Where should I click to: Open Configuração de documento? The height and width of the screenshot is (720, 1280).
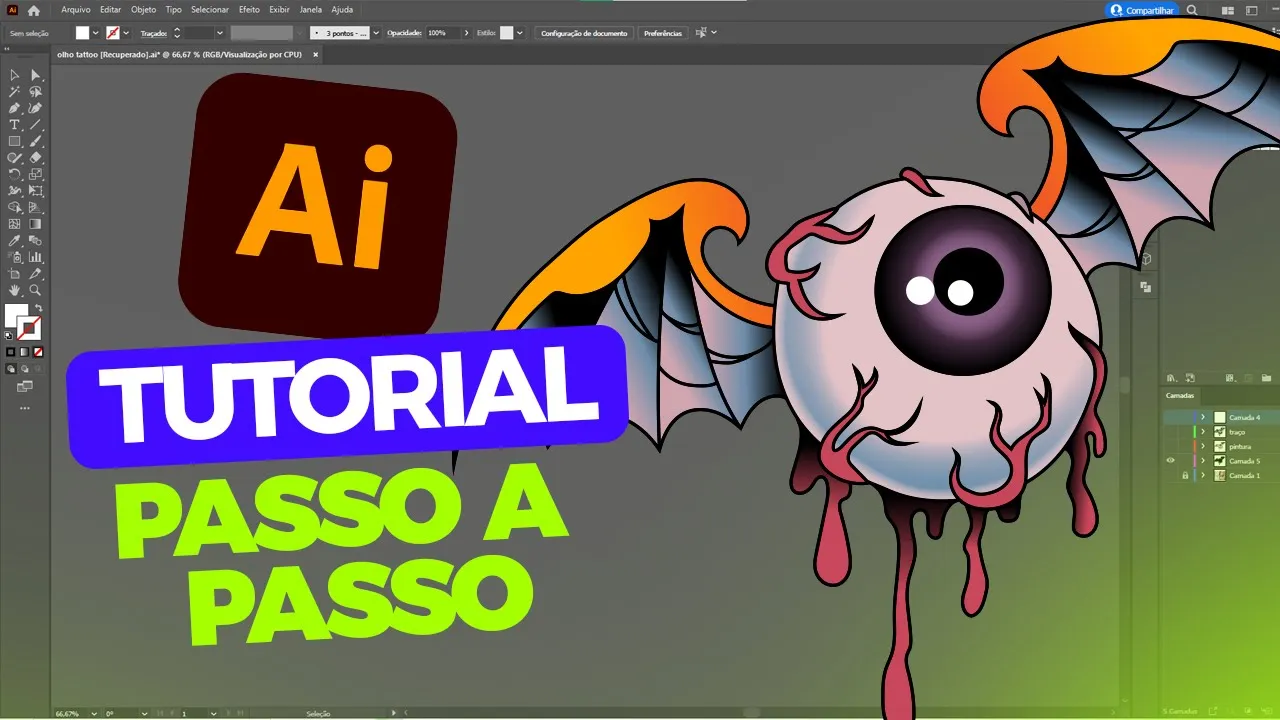pos(584,33)
